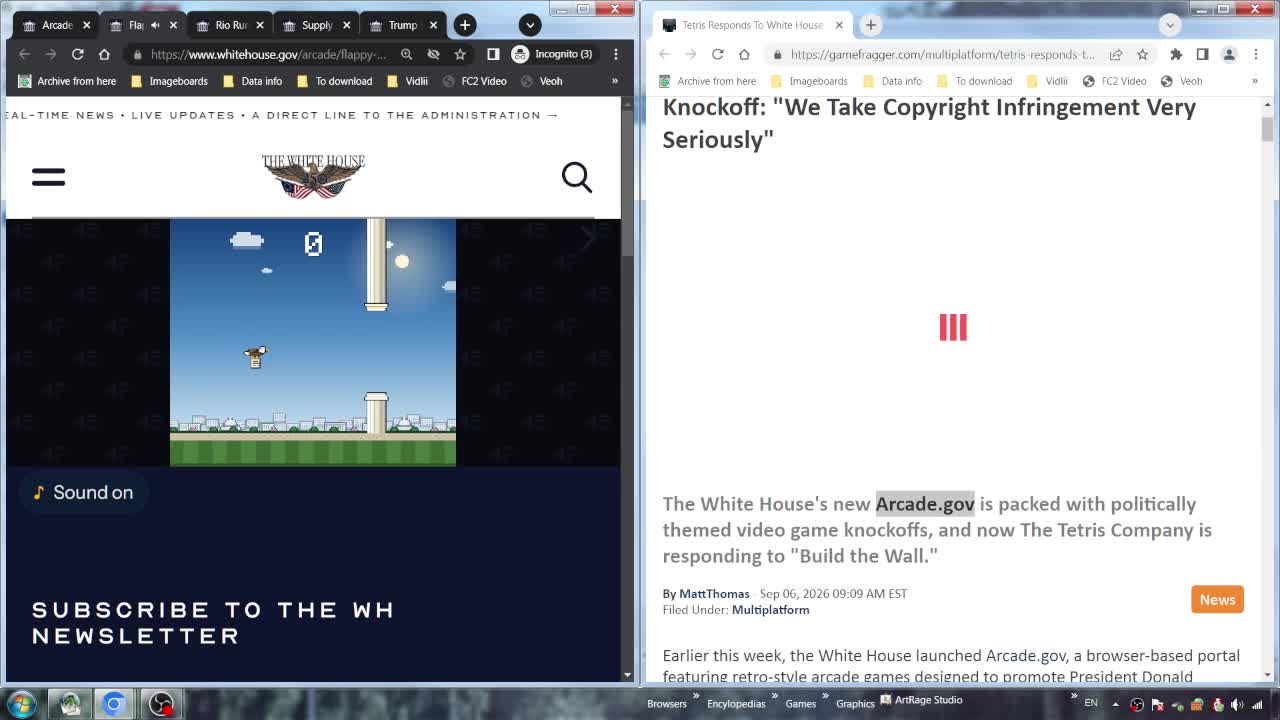Bookmark the gamefragger page with star

pos(1143,54)
